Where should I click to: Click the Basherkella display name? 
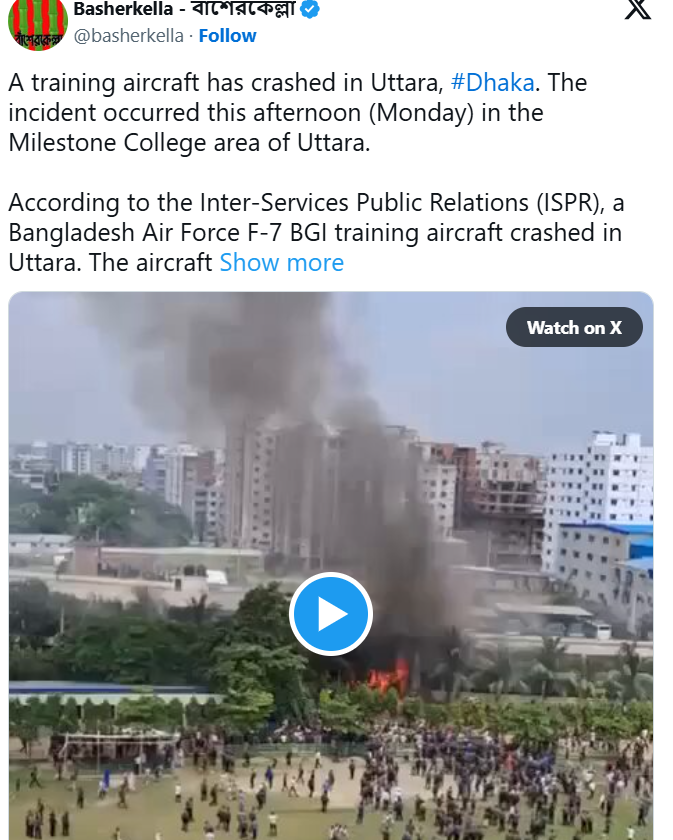(x=123, y=9)
